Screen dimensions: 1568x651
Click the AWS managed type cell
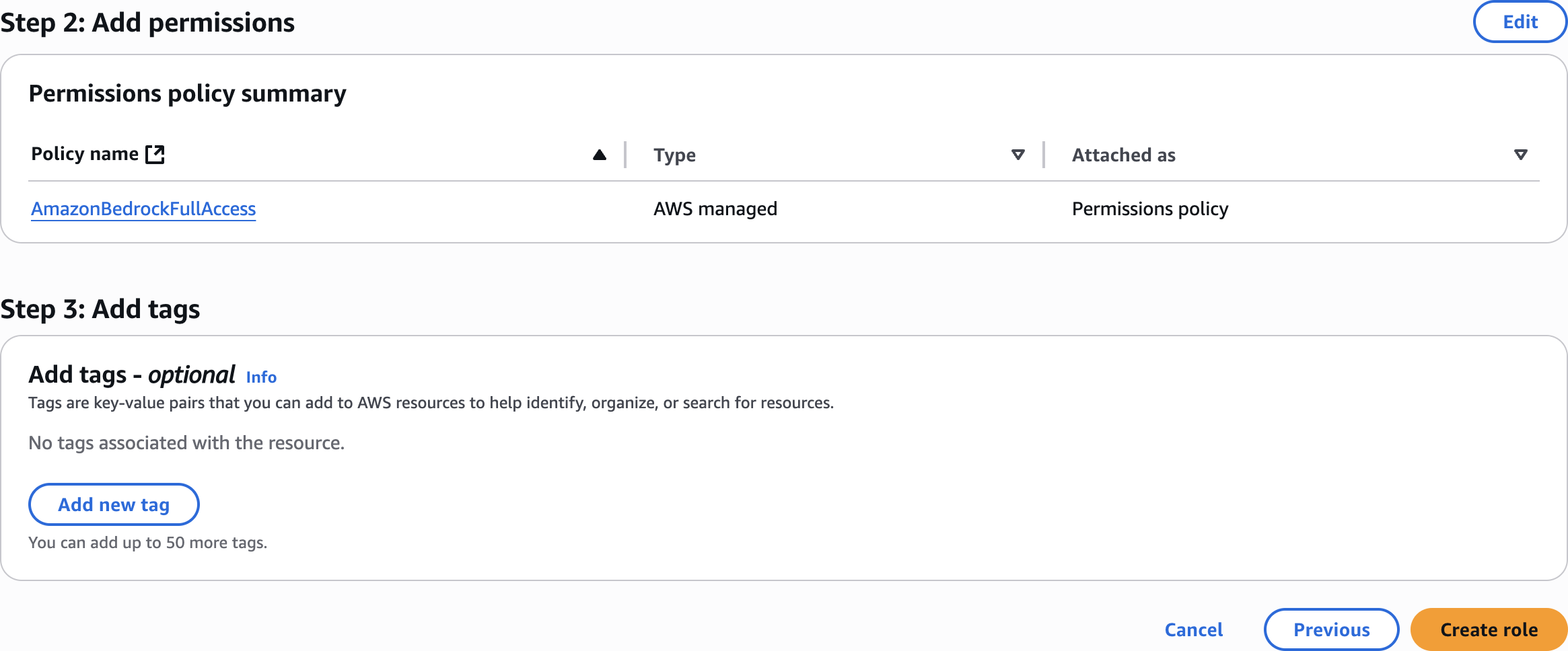(x=715, y=209)
